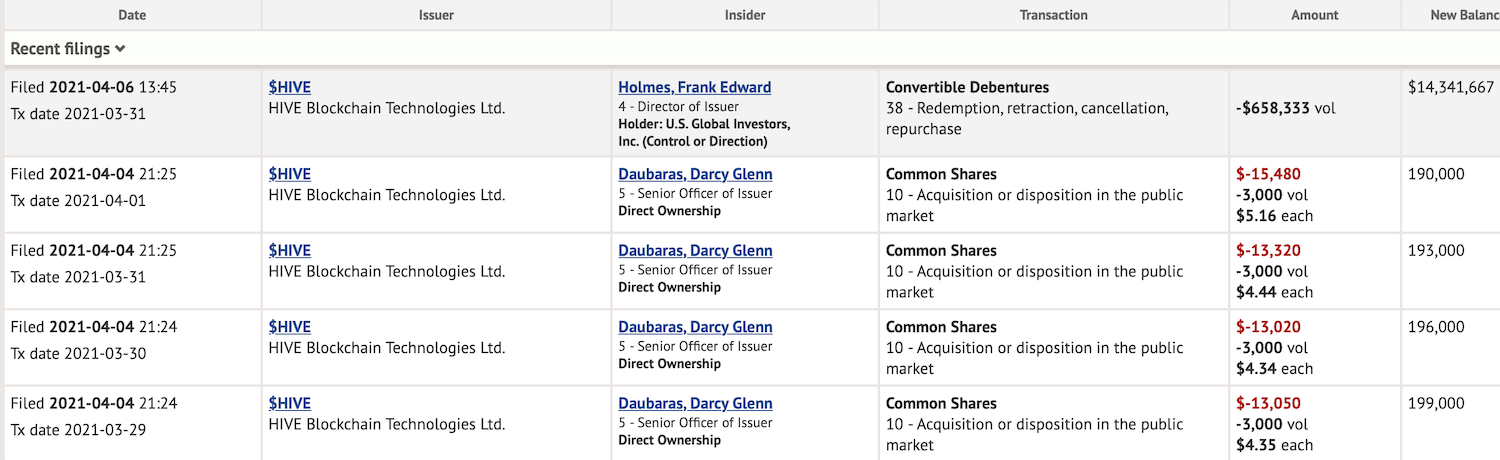1500x460 pixels.
Task: Open $HIVE link in the $-15,480 row
Action: (290, 174)
